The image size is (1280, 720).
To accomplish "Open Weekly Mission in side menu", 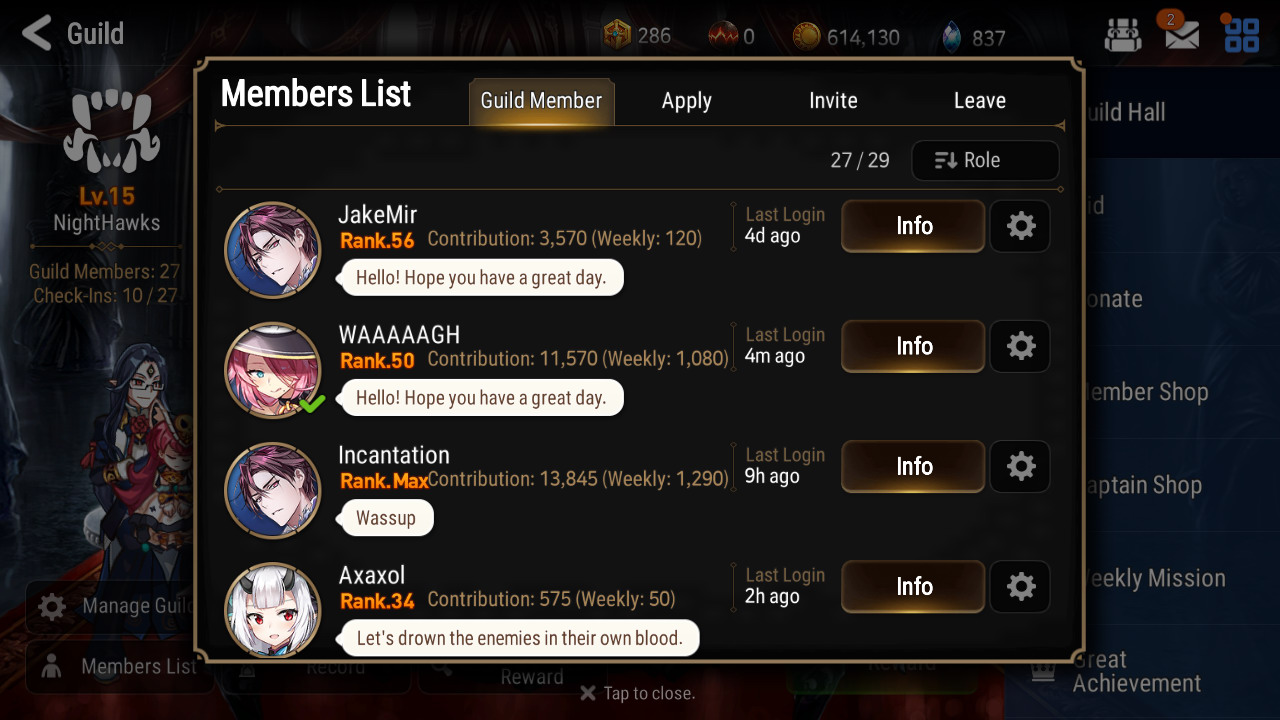I will point(1155,578).
